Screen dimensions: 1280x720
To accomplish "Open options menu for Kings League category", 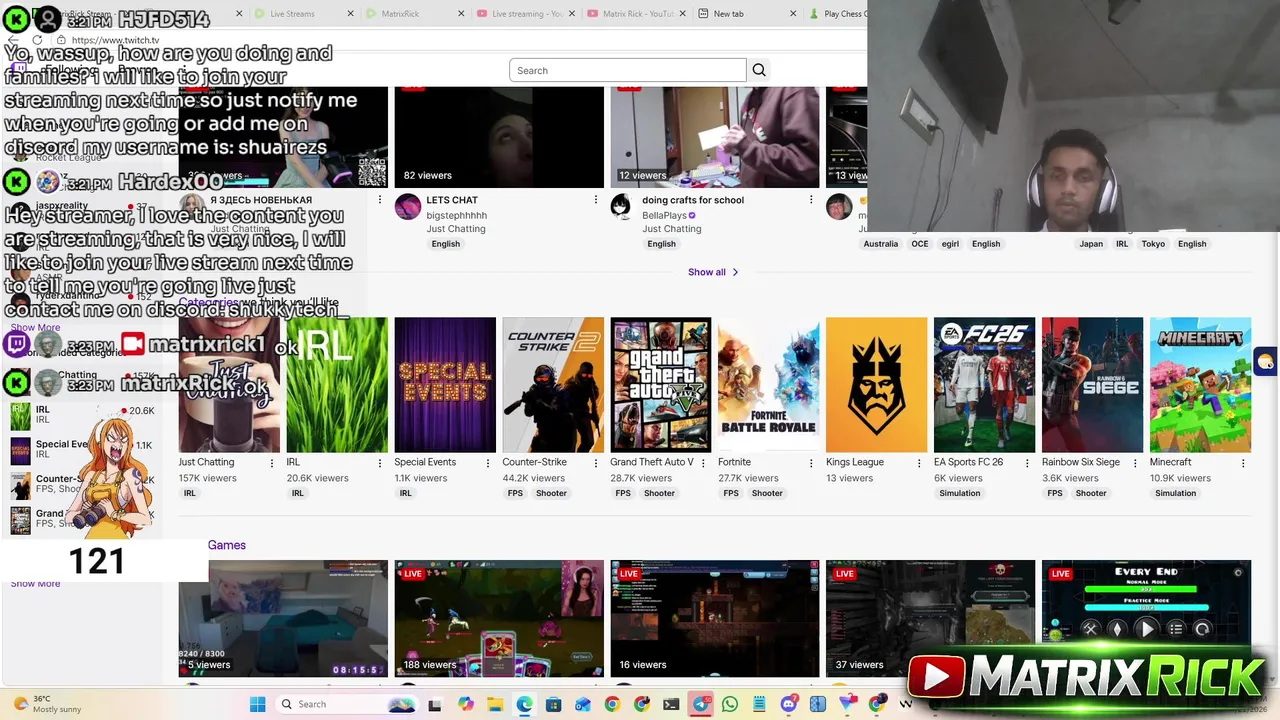I will coord(919,463).
